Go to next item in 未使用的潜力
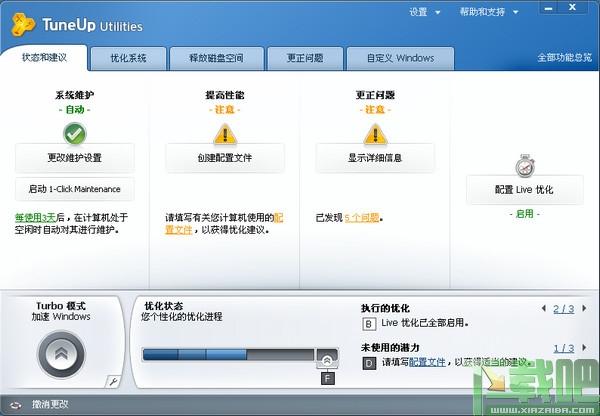Screen dimensions: 600x416 [584, 347]
